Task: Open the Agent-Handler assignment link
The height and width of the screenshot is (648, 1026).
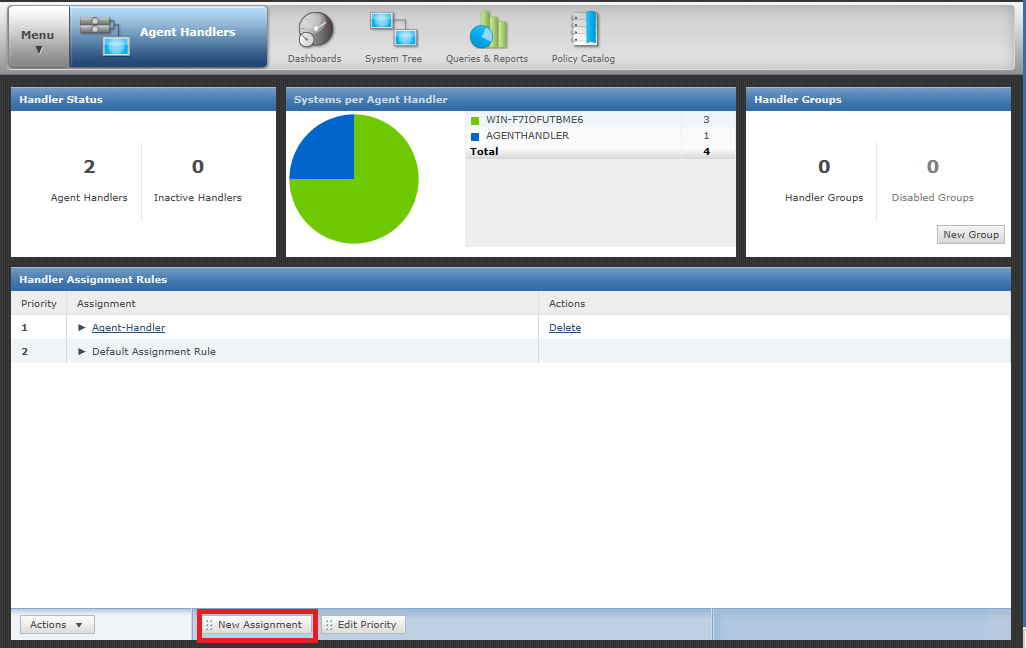Action: 128,327
